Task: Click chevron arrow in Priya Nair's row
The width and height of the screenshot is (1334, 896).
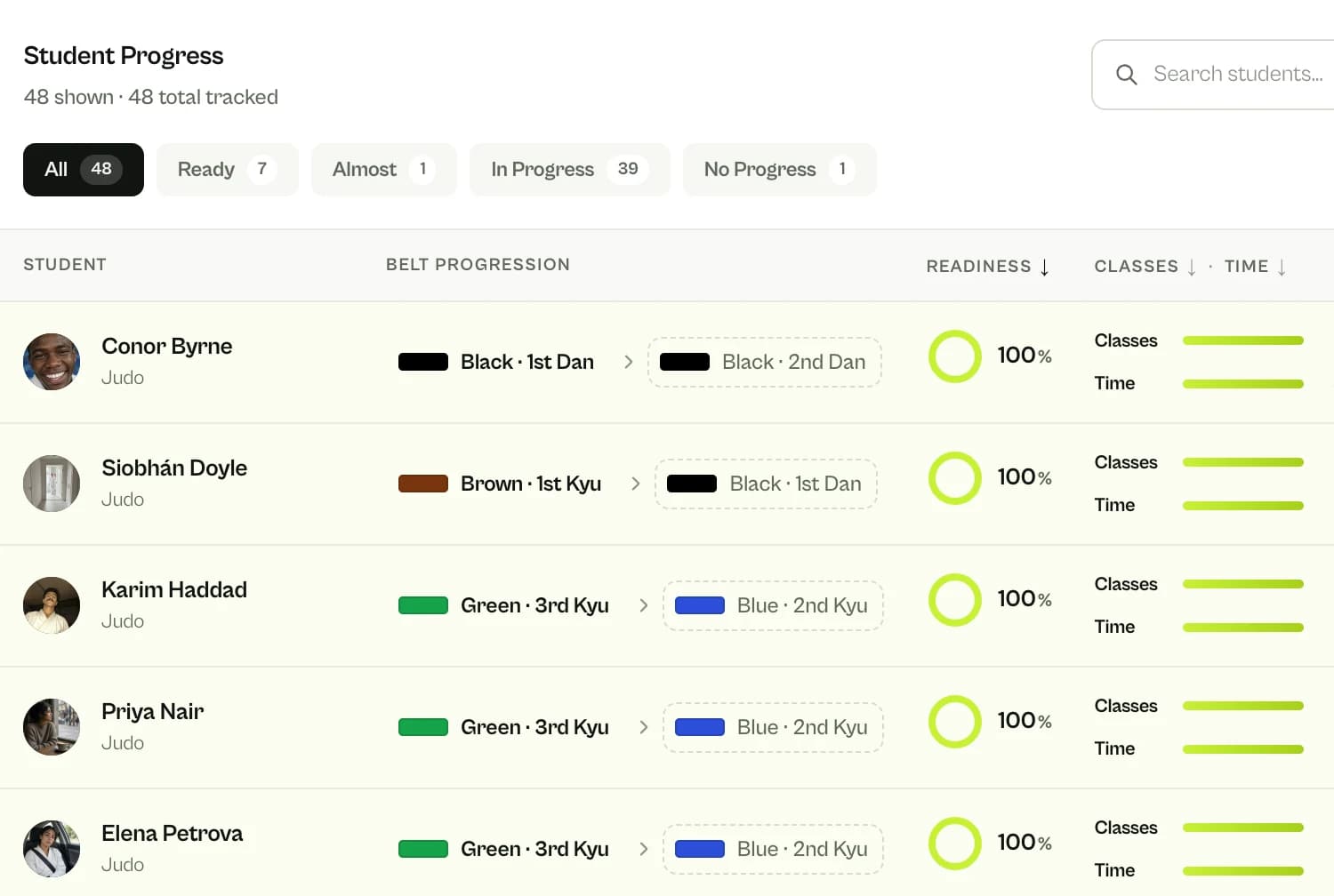Action: point(644,727)
